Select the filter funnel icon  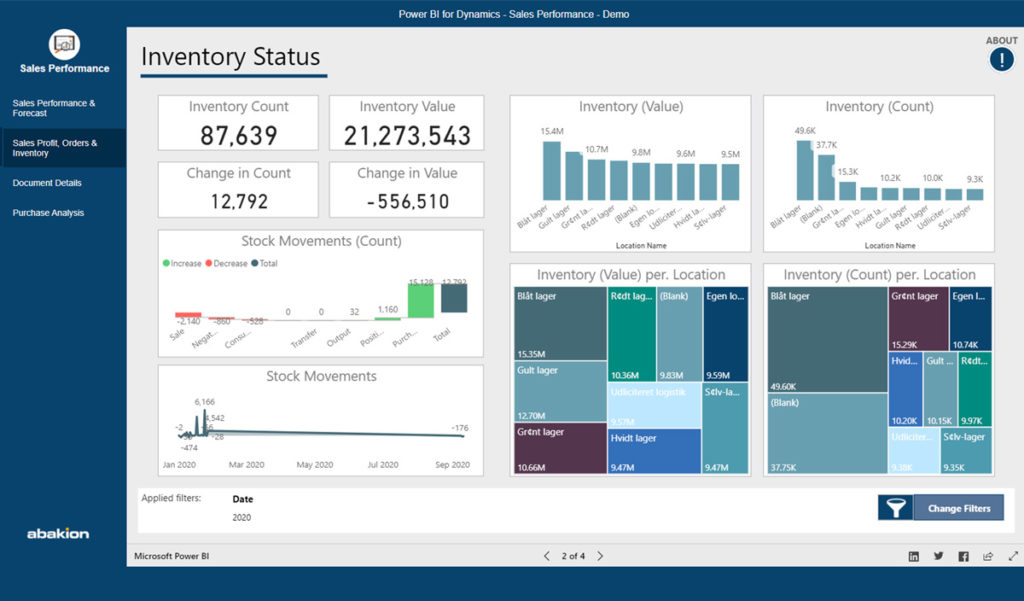point(895,507)
